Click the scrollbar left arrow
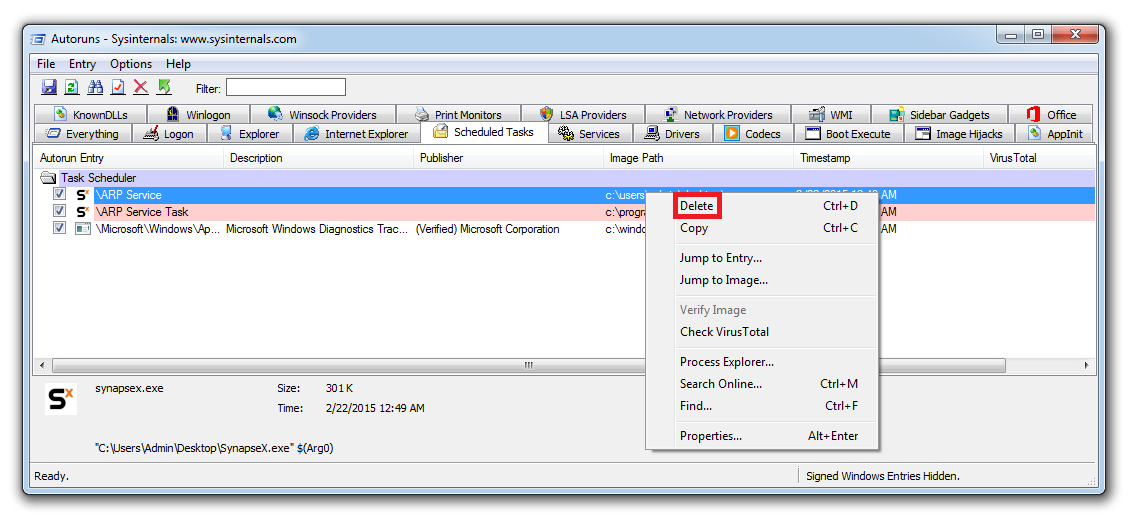The width and height of the screenshot is (1134, 523). coord(42,365)
